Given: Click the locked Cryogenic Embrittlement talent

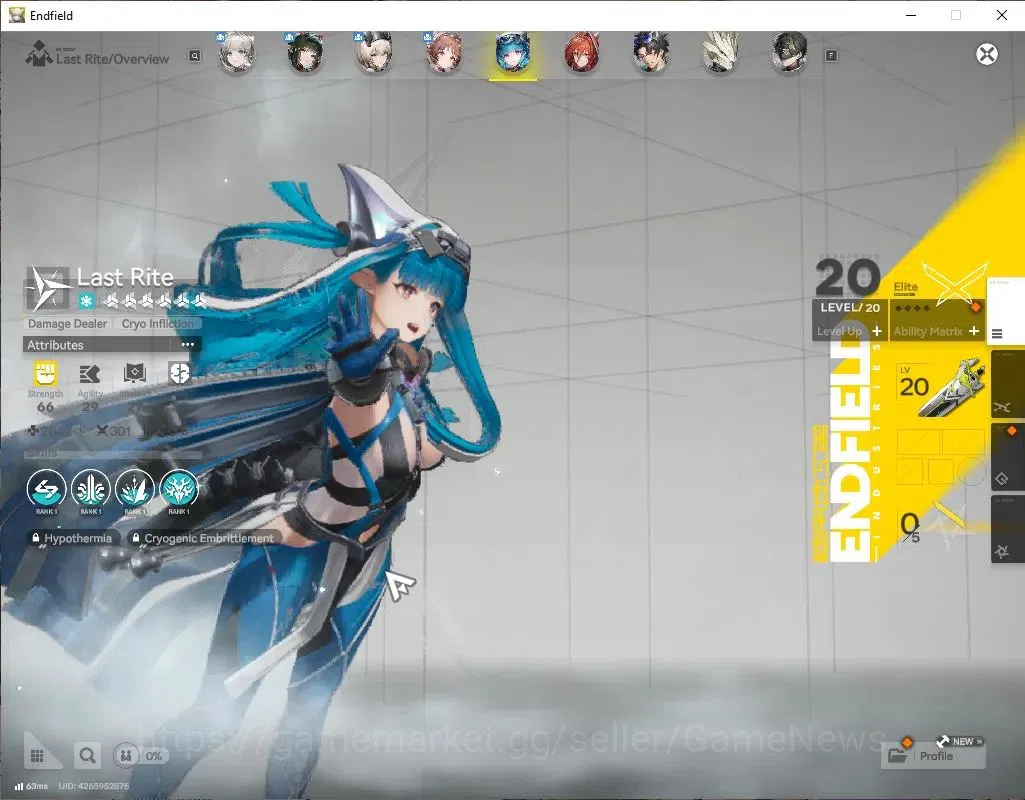Looking at the screenshot, I should click(x=203, y=539).
